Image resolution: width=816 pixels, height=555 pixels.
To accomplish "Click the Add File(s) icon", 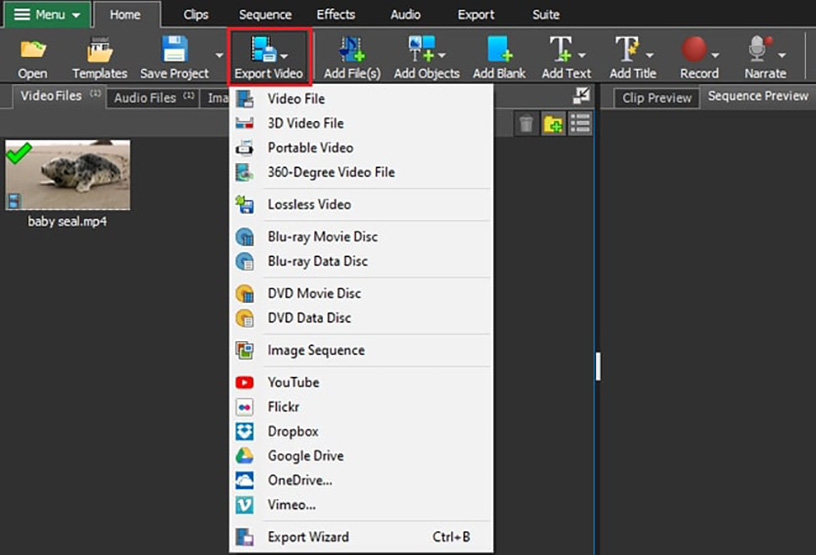I will pyautogui.click(x=350, y=50).
